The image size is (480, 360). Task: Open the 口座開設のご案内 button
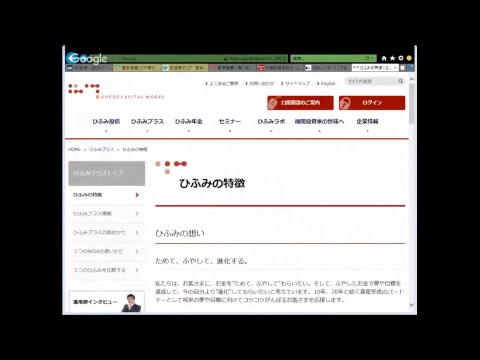coord(300,103)
